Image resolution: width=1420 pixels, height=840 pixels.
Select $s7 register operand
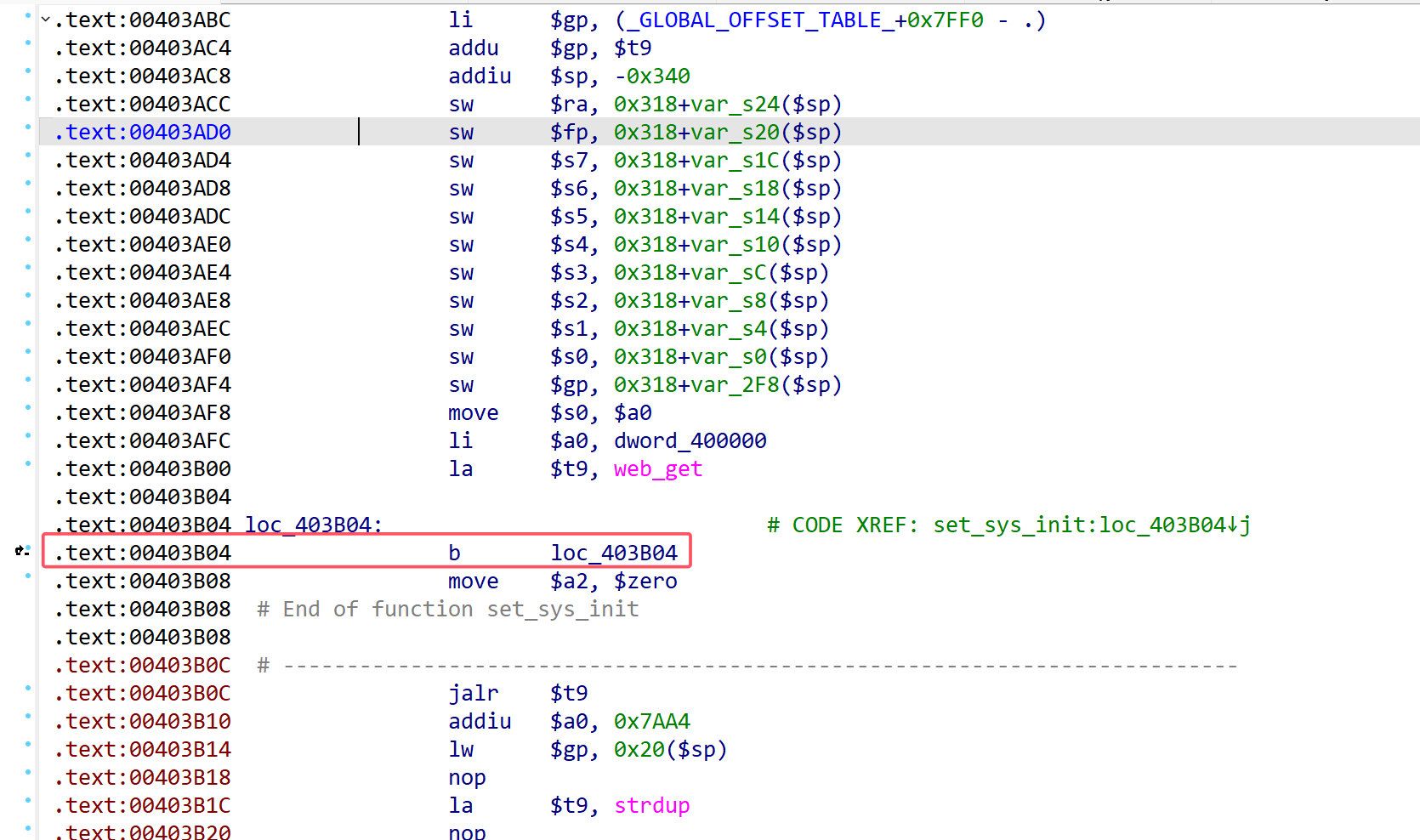569,160
